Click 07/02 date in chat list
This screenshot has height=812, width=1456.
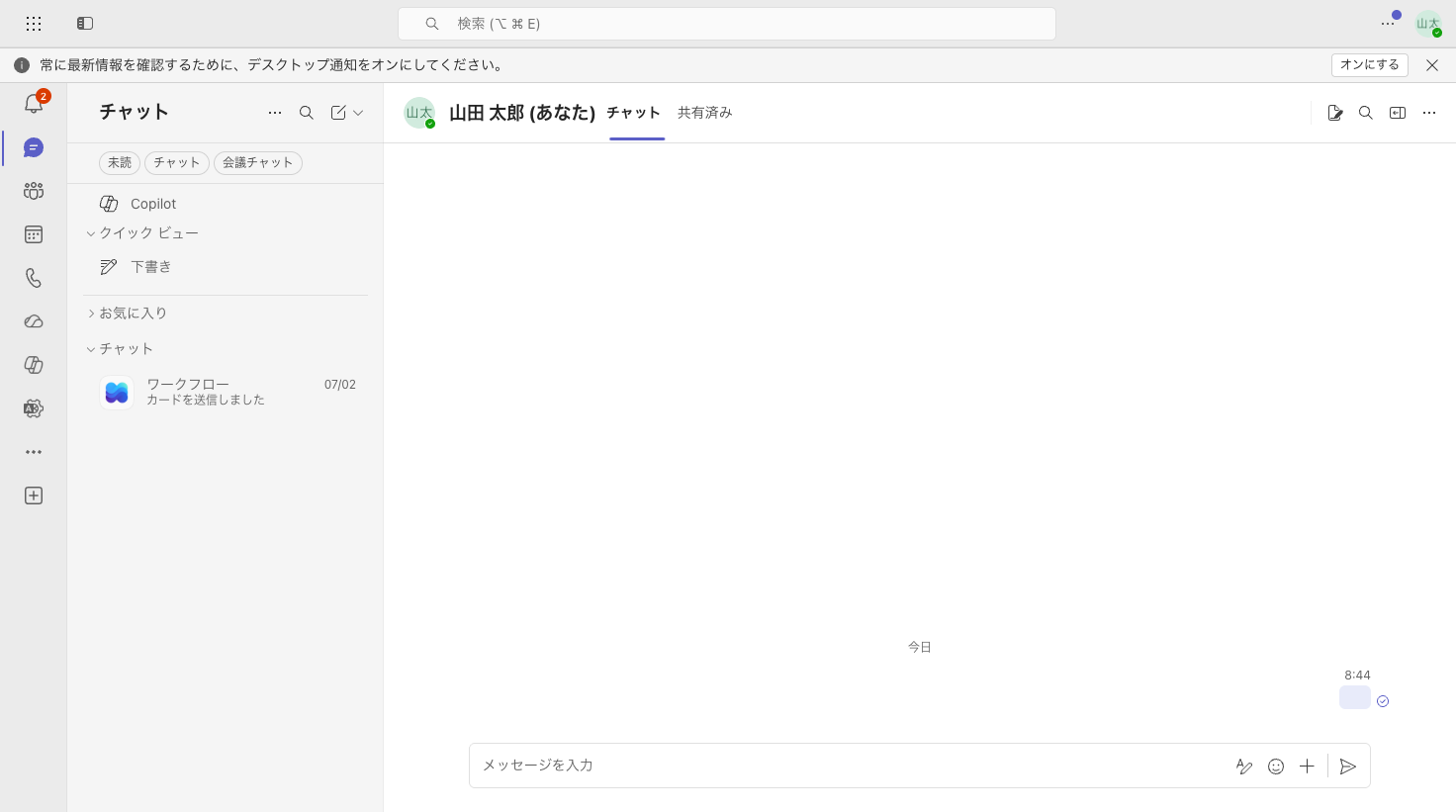[x=340, y=385]
